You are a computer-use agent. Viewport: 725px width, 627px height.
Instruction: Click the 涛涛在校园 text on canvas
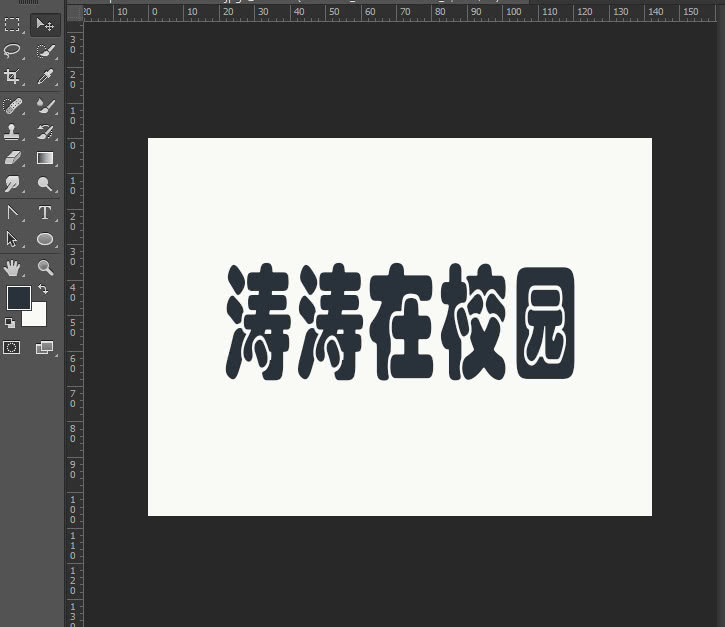click(x=400, y=322)
